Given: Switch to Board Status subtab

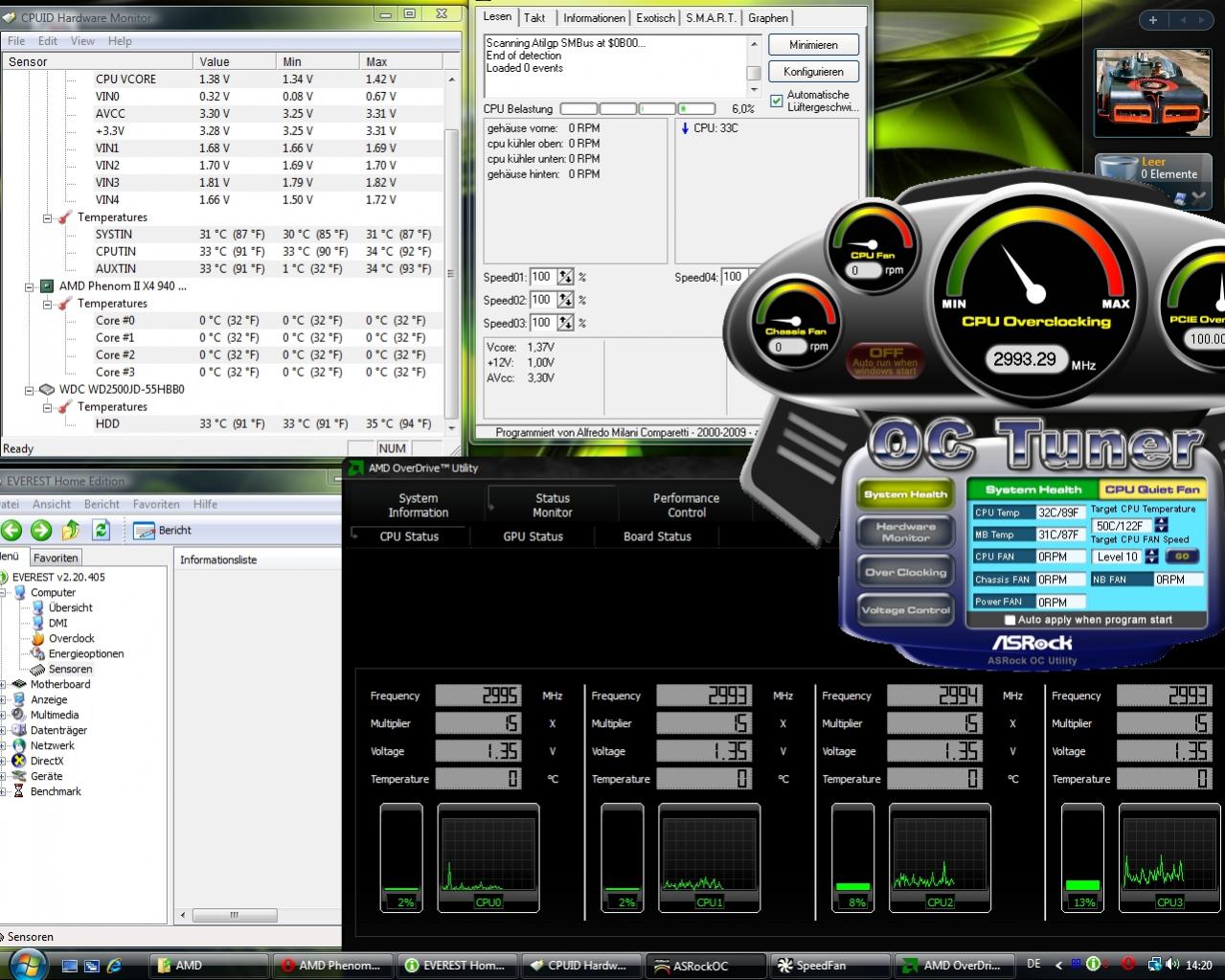Looking at the screenshot, I should coord(657,536).
